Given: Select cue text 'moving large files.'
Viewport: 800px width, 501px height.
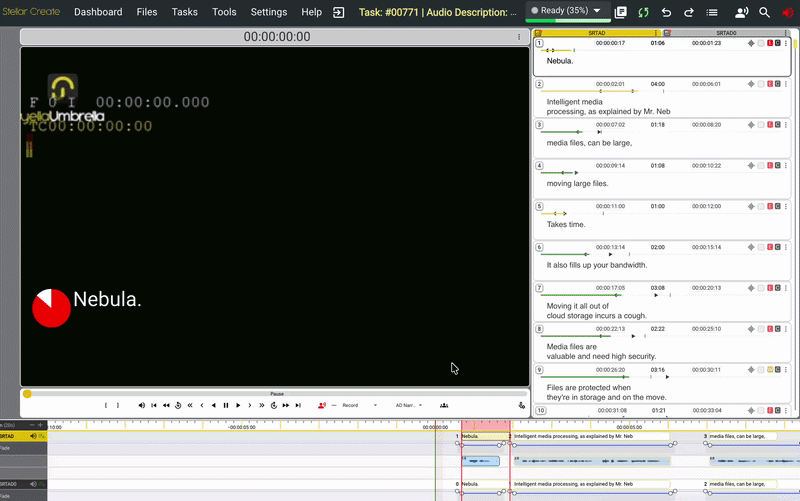Looking at the screenshot, I should coord(578,184).
